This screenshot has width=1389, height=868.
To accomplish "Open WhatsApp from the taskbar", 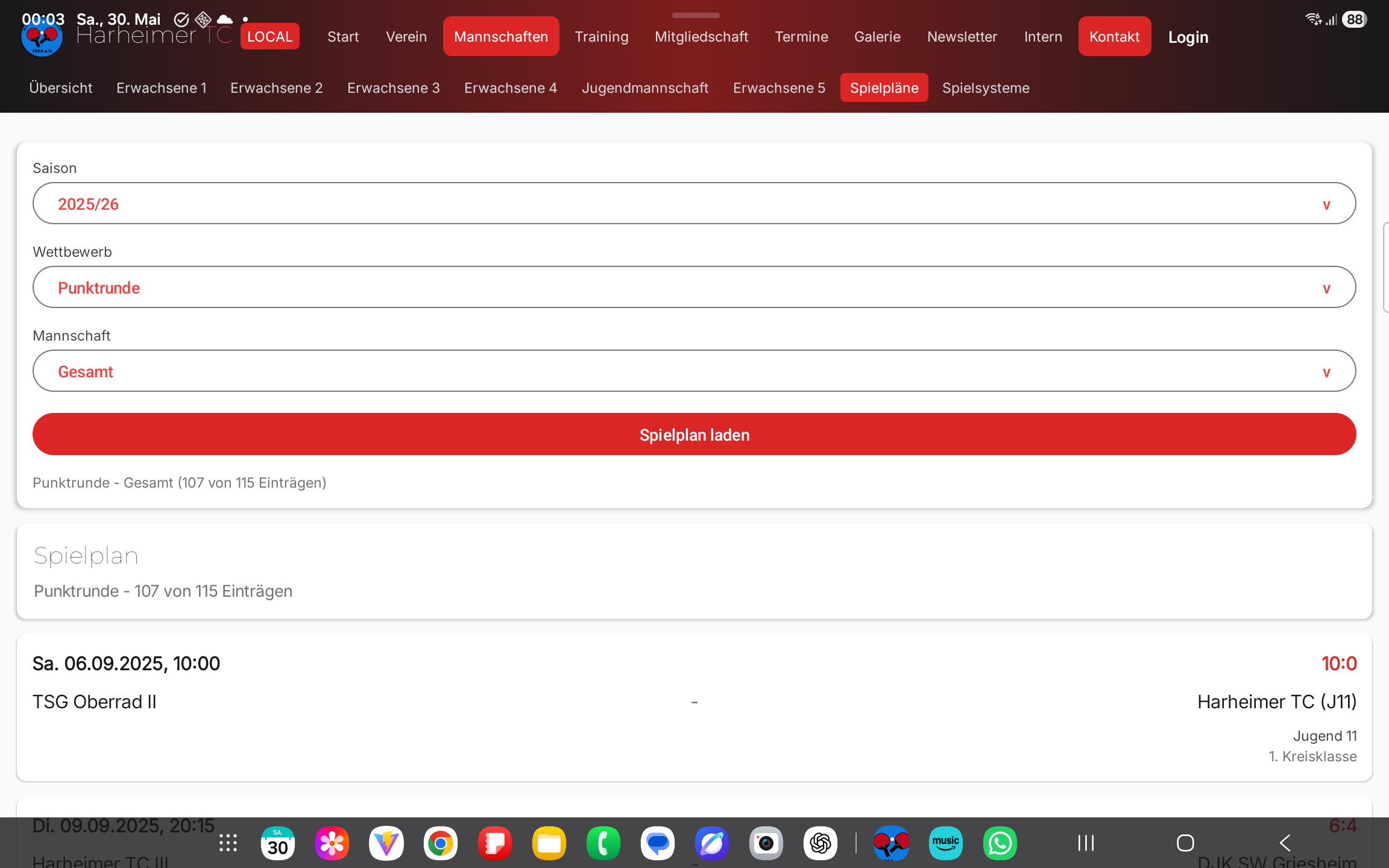I will click(x=1000, y=843).
